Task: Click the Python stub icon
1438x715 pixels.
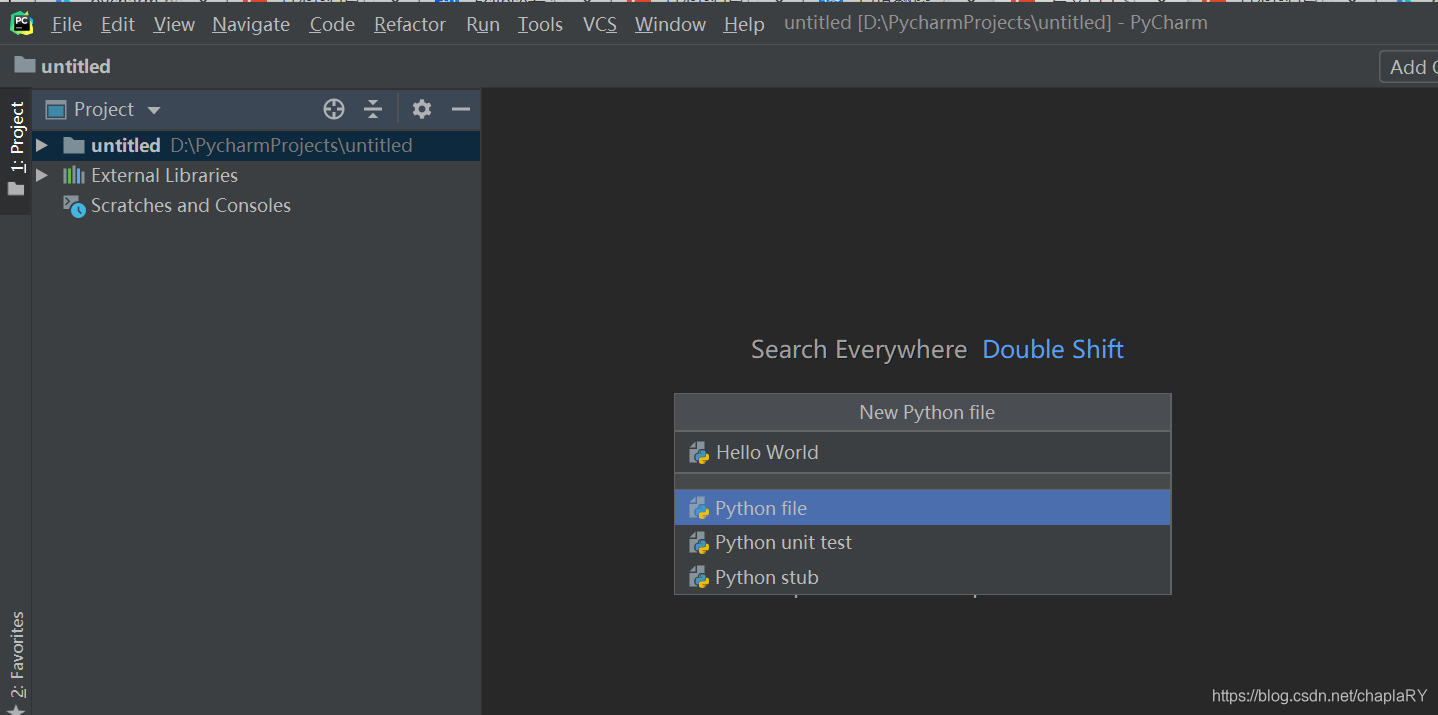Action: [699, 578]
